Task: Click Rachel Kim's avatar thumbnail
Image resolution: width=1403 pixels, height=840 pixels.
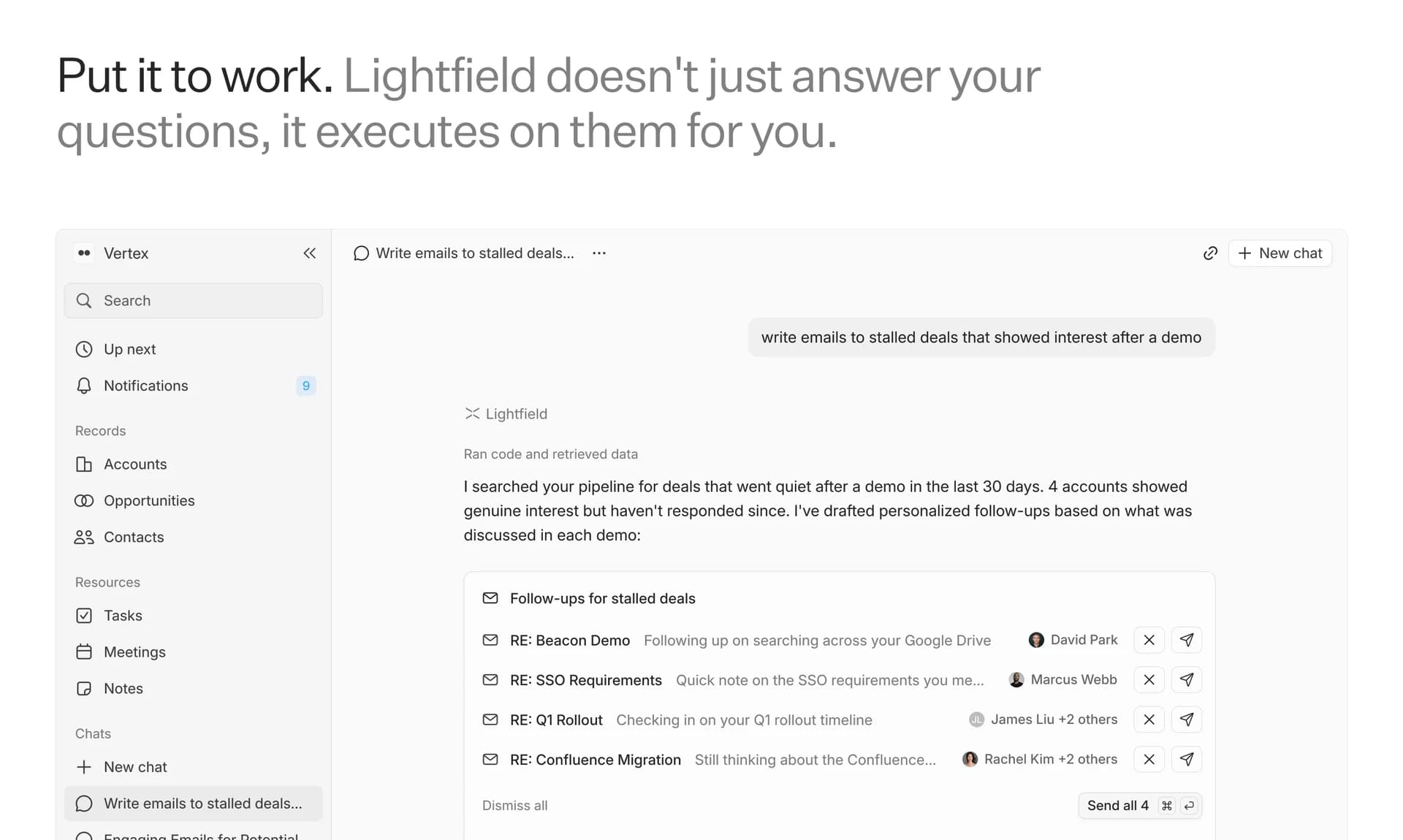Action: point(970,759)
